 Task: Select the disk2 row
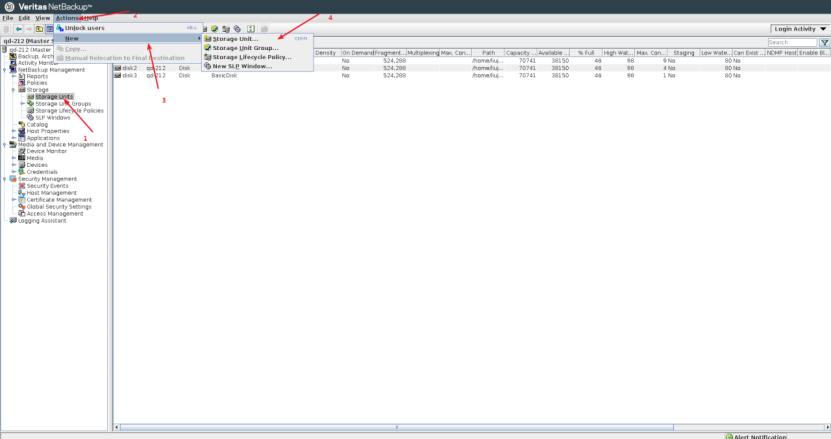(x=472, y=68)
